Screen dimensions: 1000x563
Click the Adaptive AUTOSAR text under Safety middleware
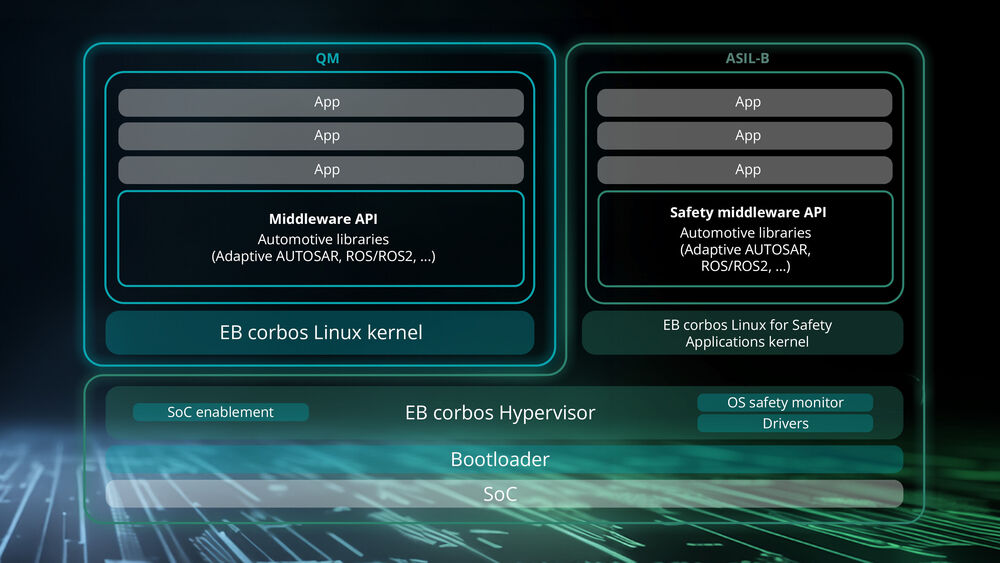point(746,249)
